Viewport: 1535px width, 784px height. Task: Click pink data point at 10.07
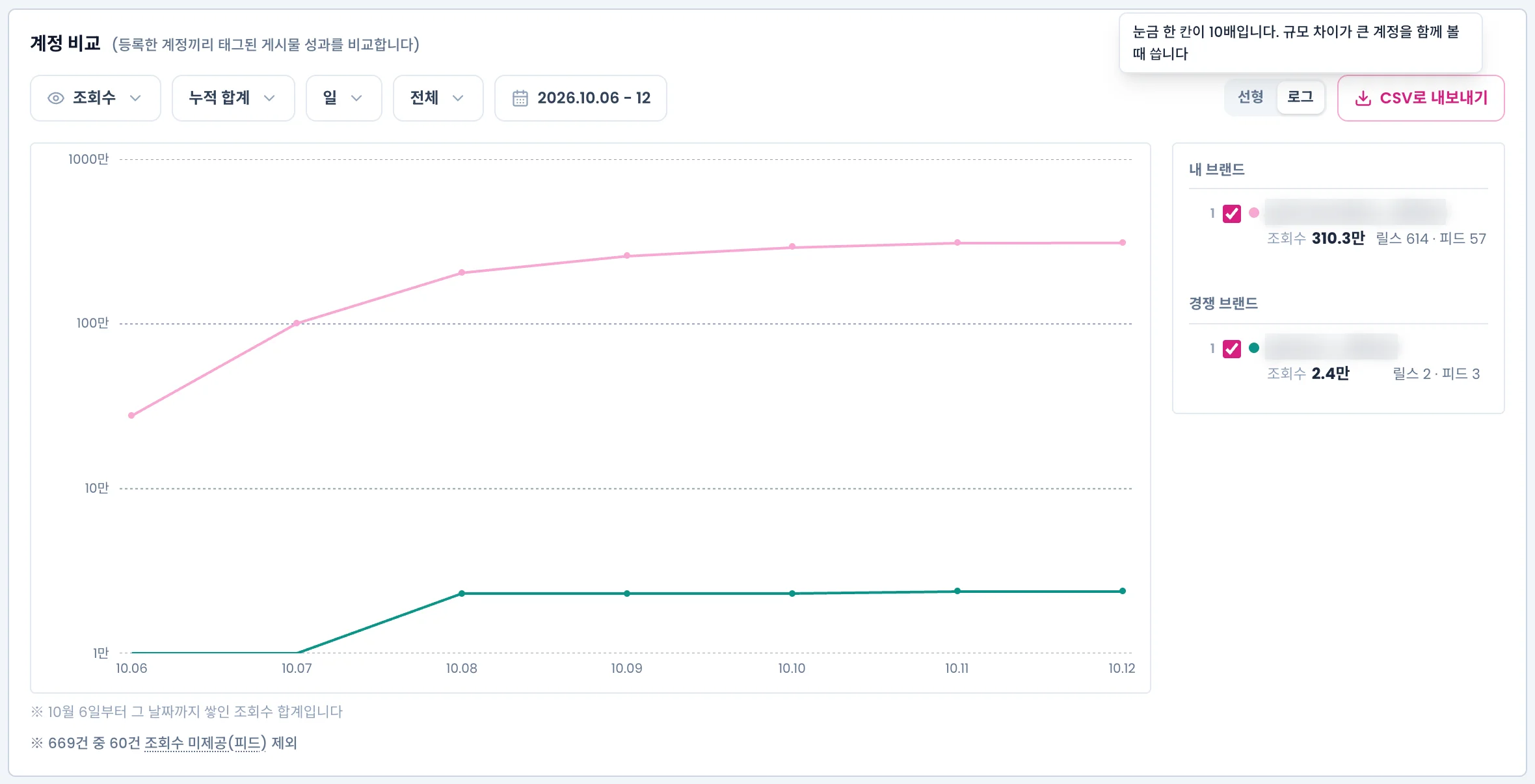tap(297, 323)
